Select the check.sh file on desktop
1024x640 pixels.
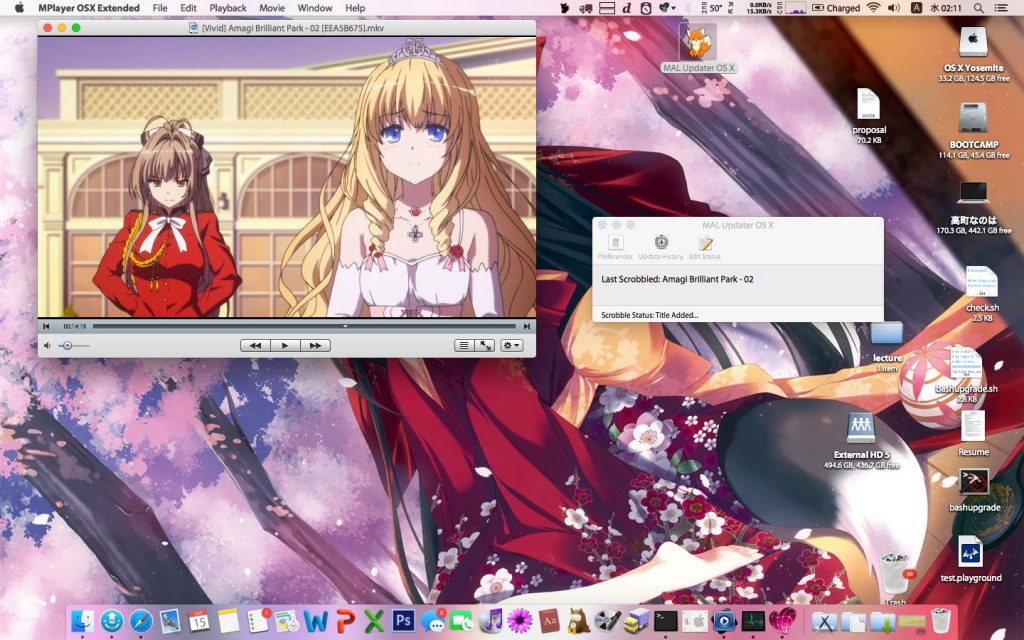point(982,282)
